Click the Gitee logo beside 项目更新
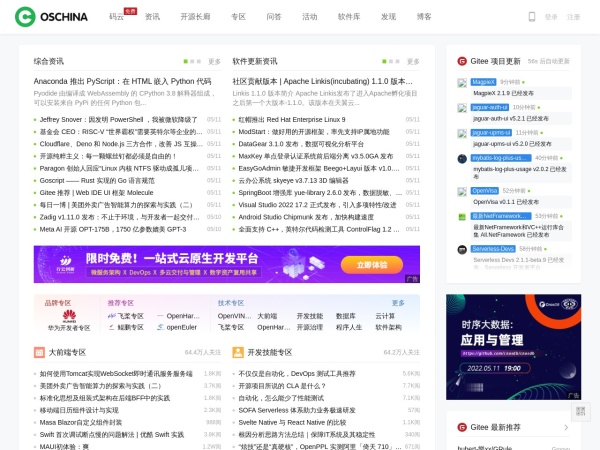Image resolution: width=600 pixels, height=450 pixels. pyautogui.click(x=462, y=61)
